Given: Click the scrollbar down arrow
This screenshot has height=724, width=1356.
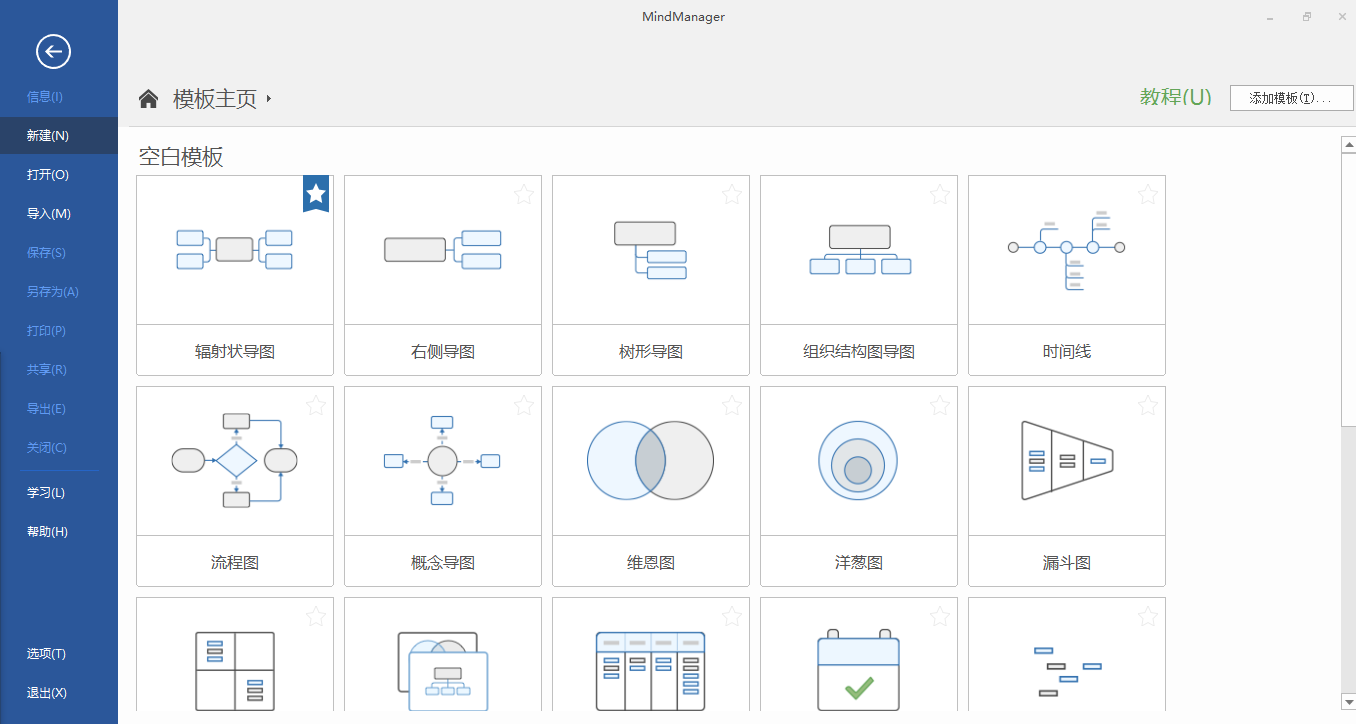Looking at the screenshot, I should click(x=1348, y=702).
